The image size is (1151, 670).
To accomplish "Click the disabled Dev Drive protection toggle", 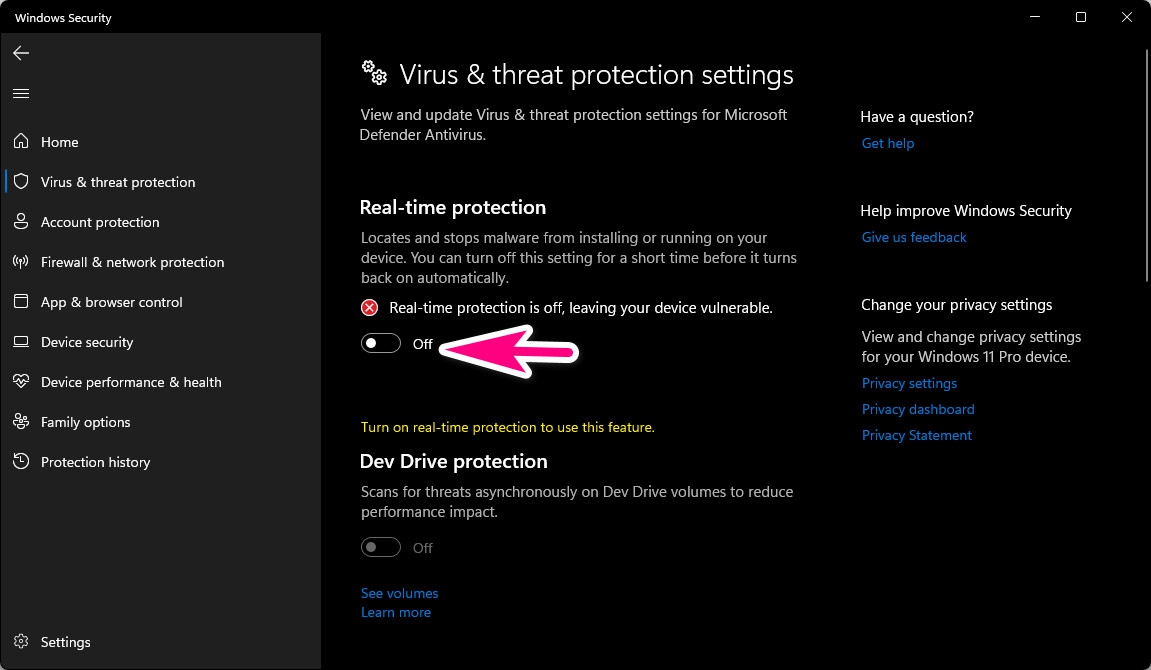I will [x=381, y=548].
